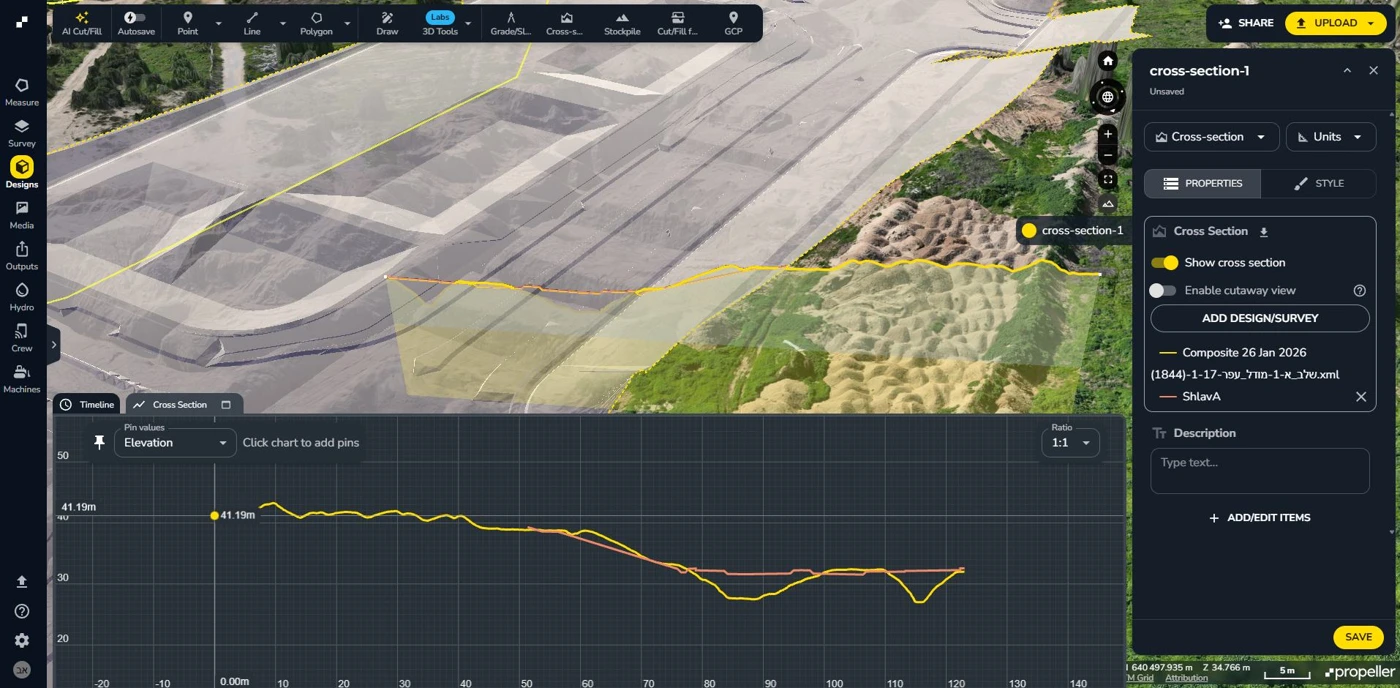Close the cross-section-1 panel
This screenshot has width=1400, height=688.
(x=1373, y=71)
